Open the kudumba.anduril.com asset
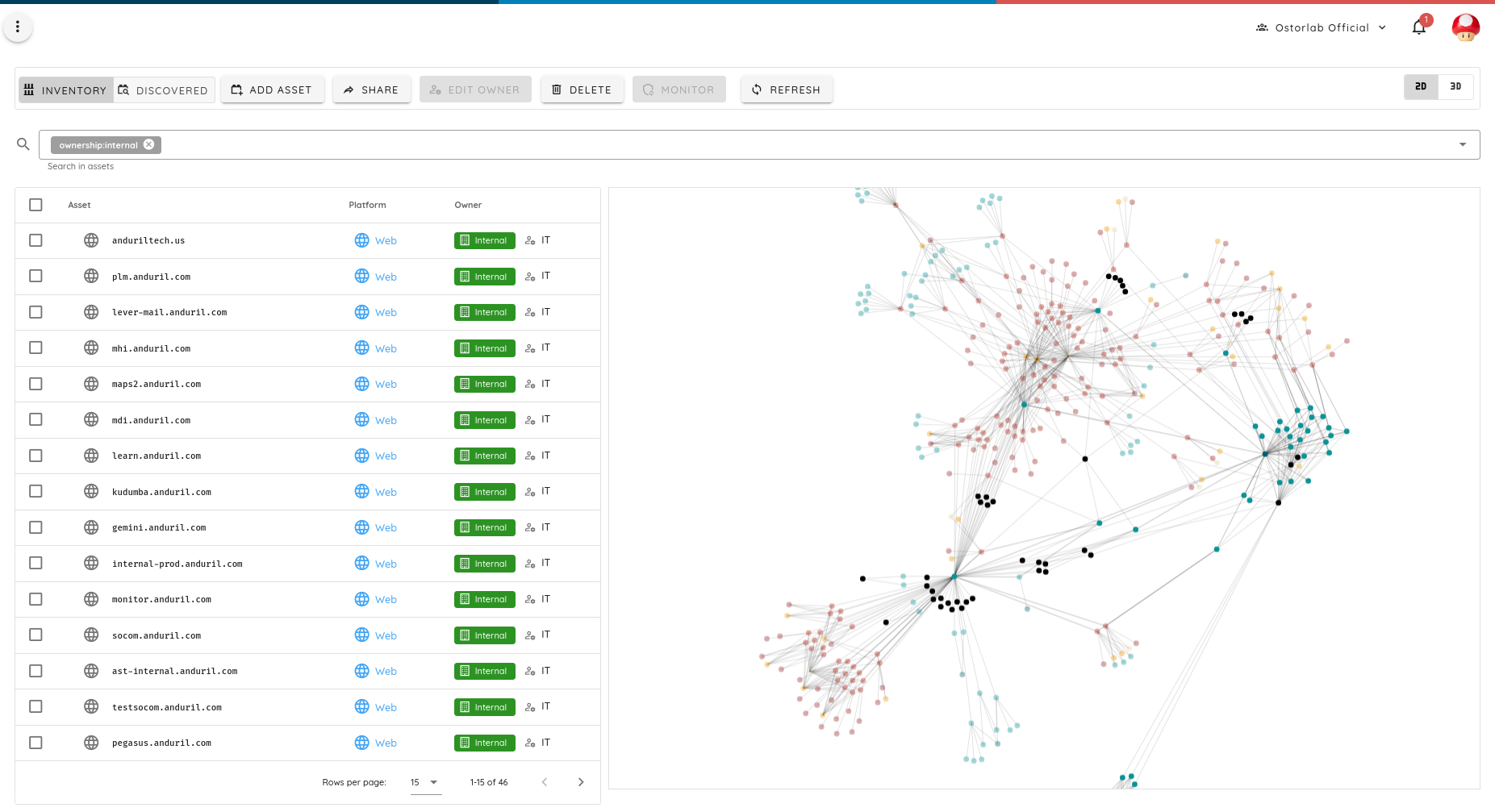Viewport: 1495px width, 812px height. tap(161, 492)
